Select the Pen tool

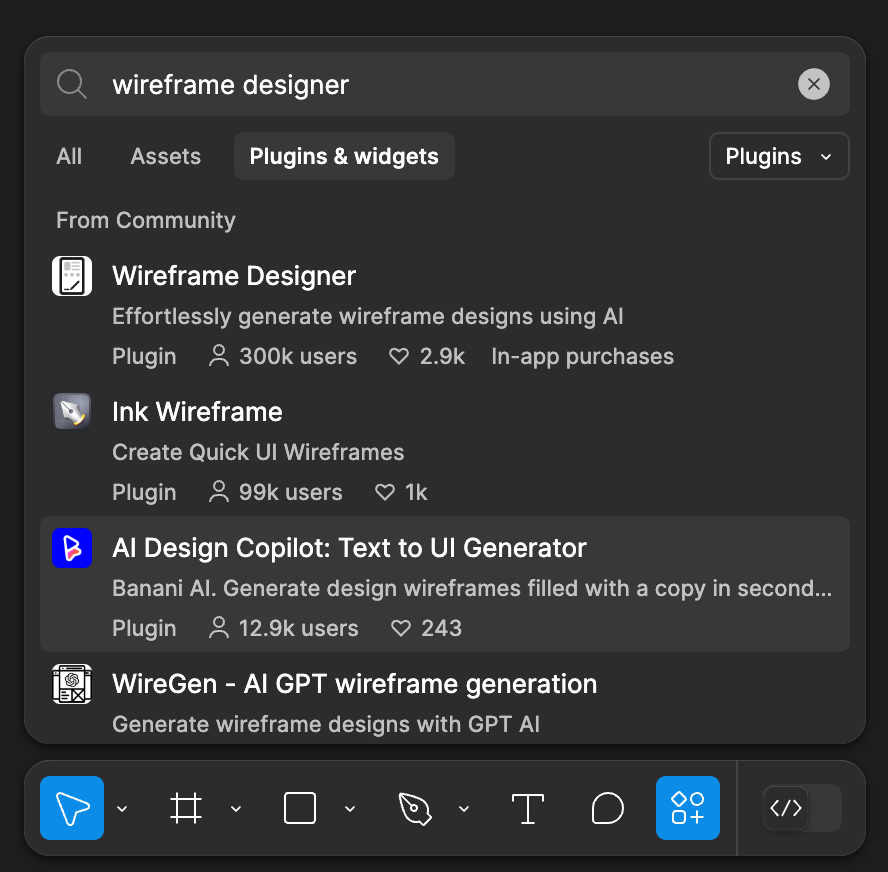(x=415, y=808)
